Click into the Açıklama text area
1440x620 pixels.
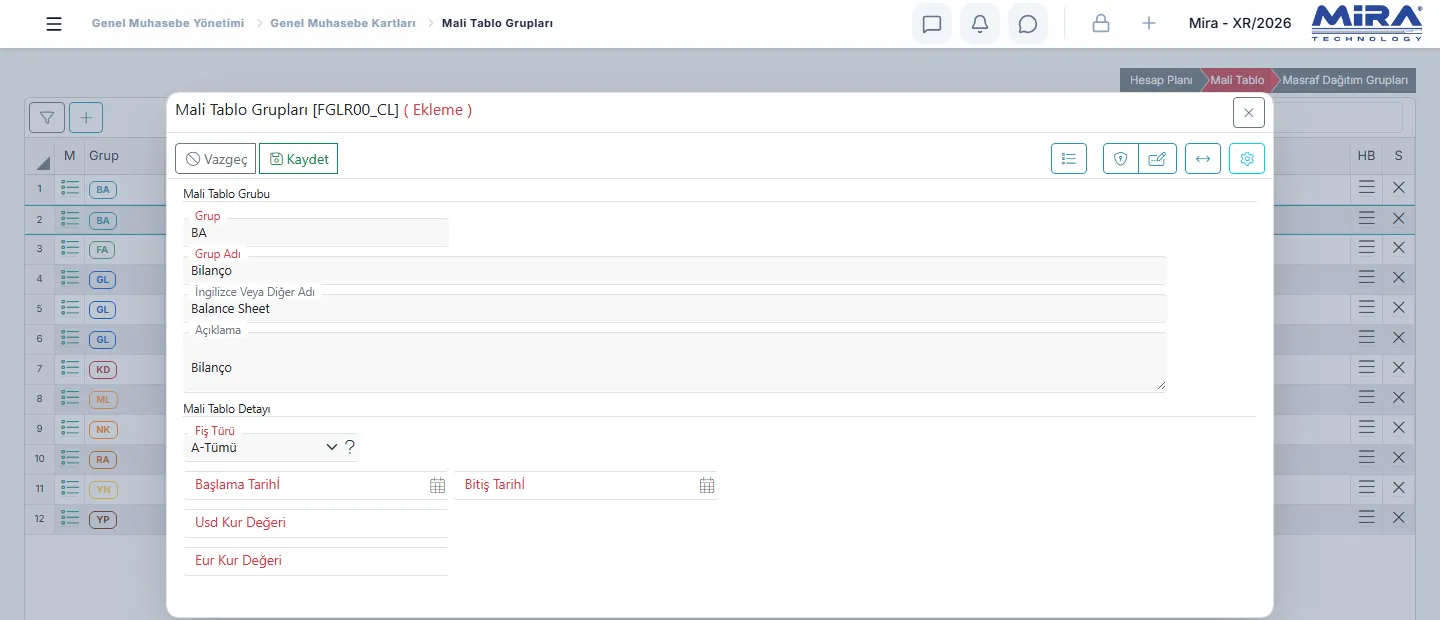coord(675,361)
